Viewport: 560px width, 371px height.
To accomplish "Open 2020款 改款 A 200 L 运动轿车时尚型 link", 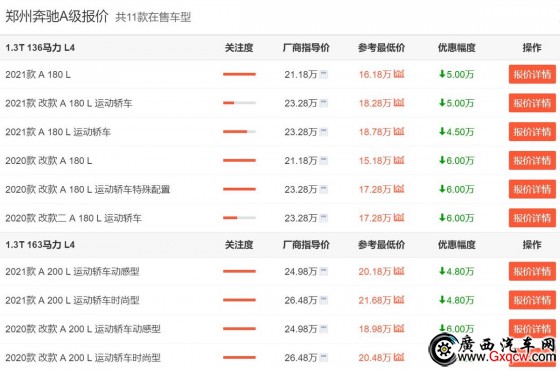I will coord(83,357).
